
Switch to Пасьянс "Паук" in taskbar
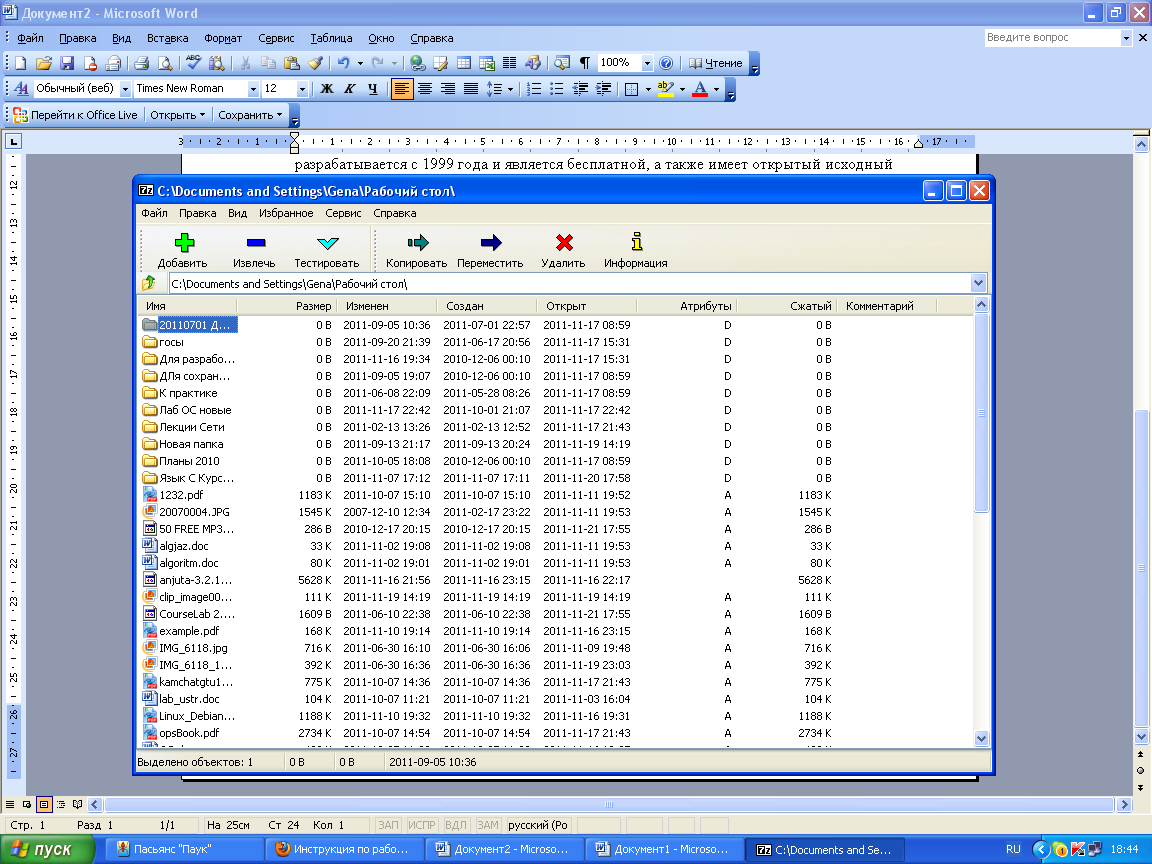184,849
